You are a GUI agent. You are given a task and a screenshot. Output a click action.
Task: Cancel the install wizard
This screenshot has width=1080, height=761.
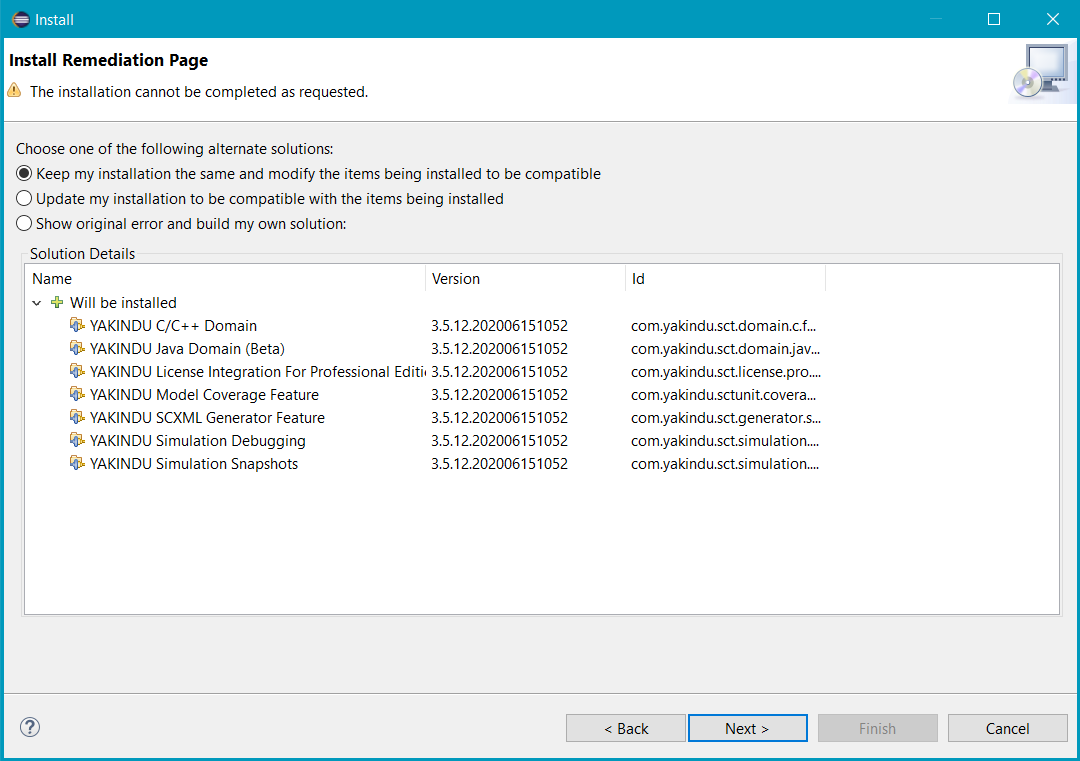click(1007, 728)
